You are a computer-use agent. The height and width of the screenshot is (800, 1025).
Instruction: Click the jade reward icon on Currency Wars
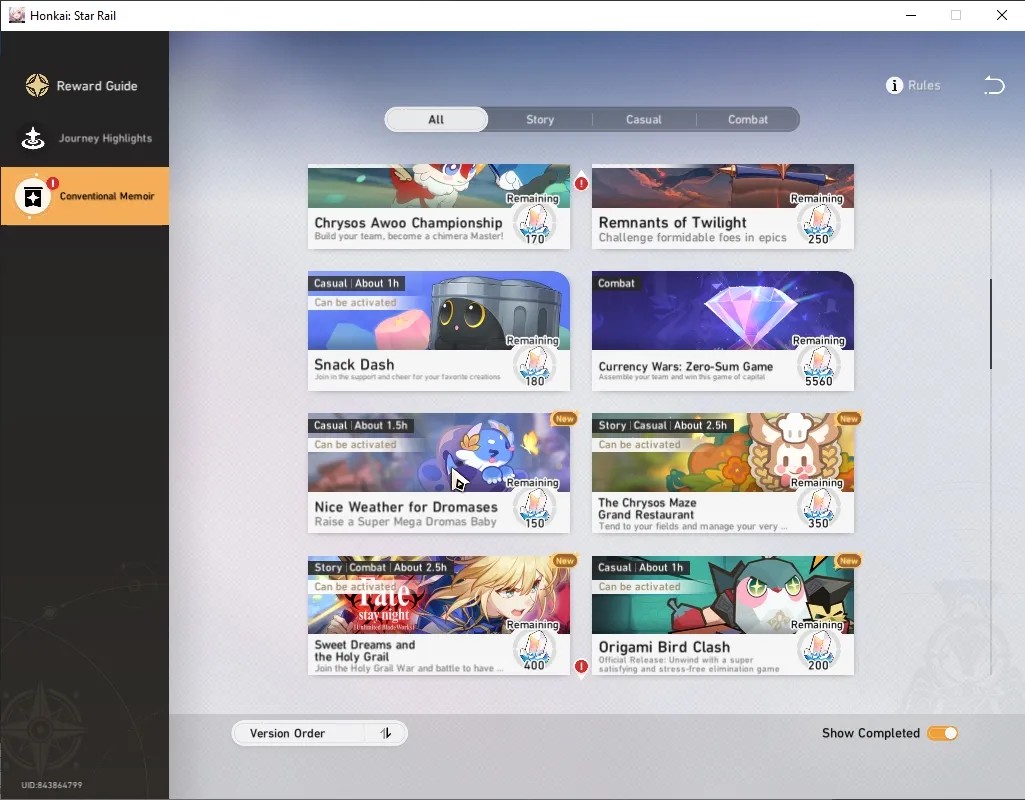point(818,364)
